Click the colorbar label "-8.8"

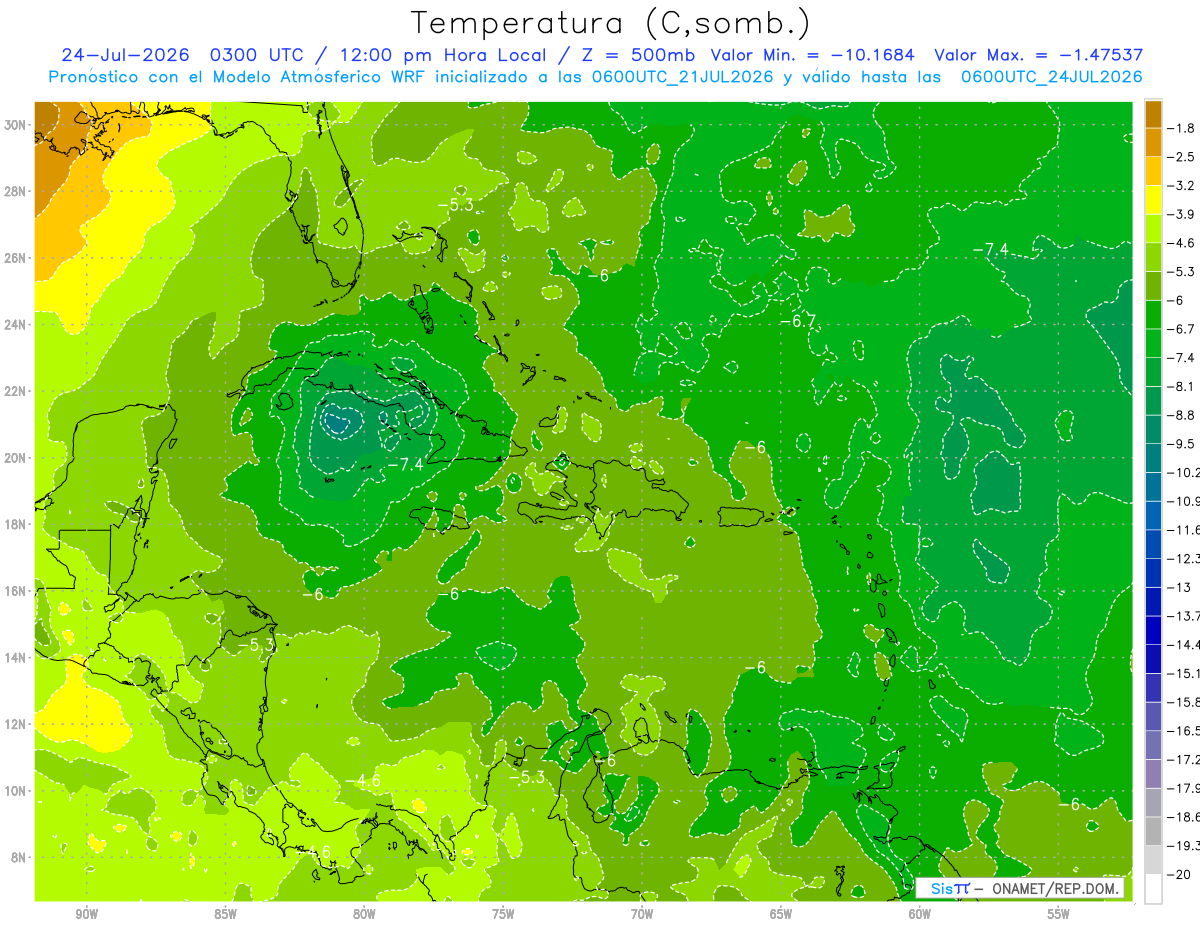coord(1180,415)
